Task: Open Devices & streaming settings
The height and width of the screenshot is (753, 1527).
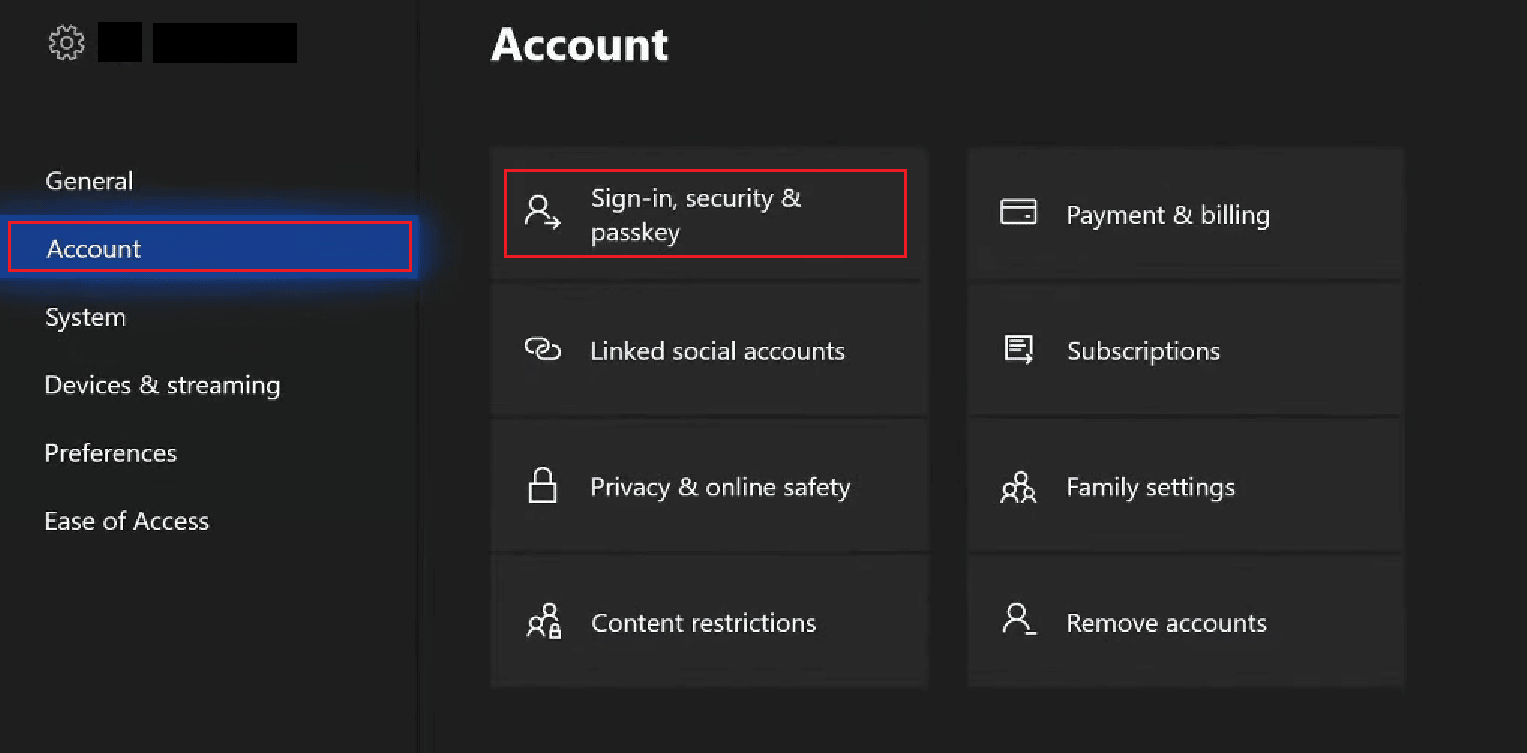Action: tap(162, 385)
